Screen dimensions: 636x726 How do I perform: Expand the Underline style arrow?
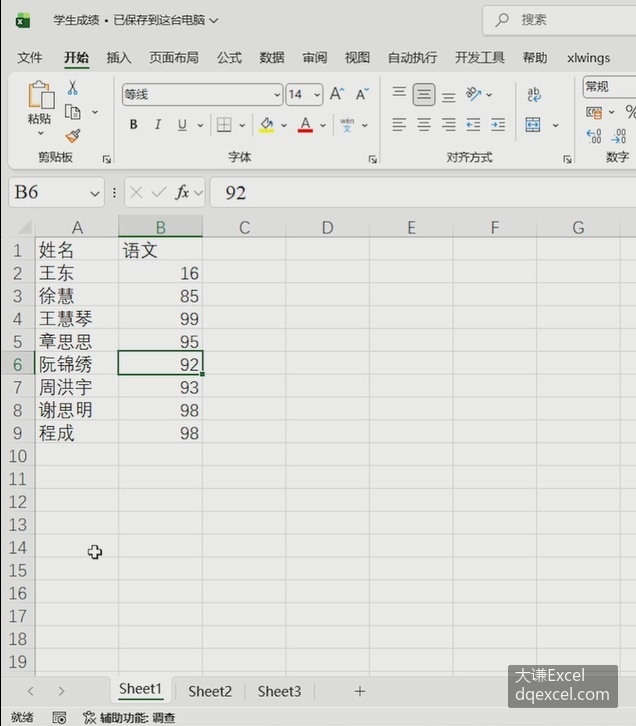click(x=200, y=125)
